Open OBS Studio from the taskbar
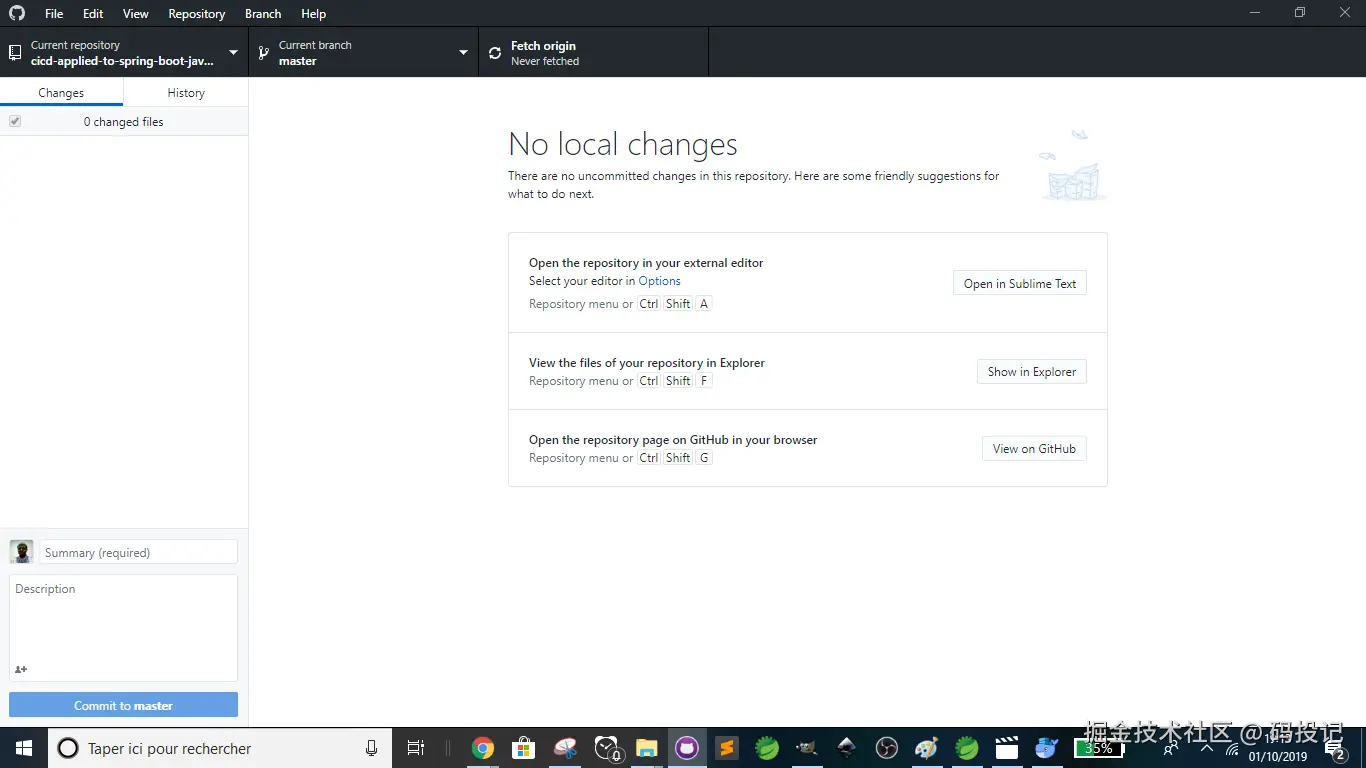The width and height of the screenshot is (1366, 768). [x=887, y=748]
